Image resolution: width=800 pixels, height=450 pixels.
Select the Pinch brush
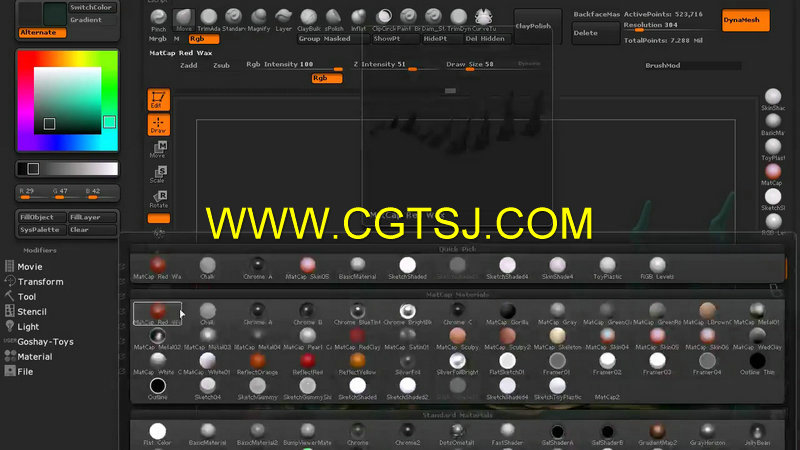(x=159, y=18)
